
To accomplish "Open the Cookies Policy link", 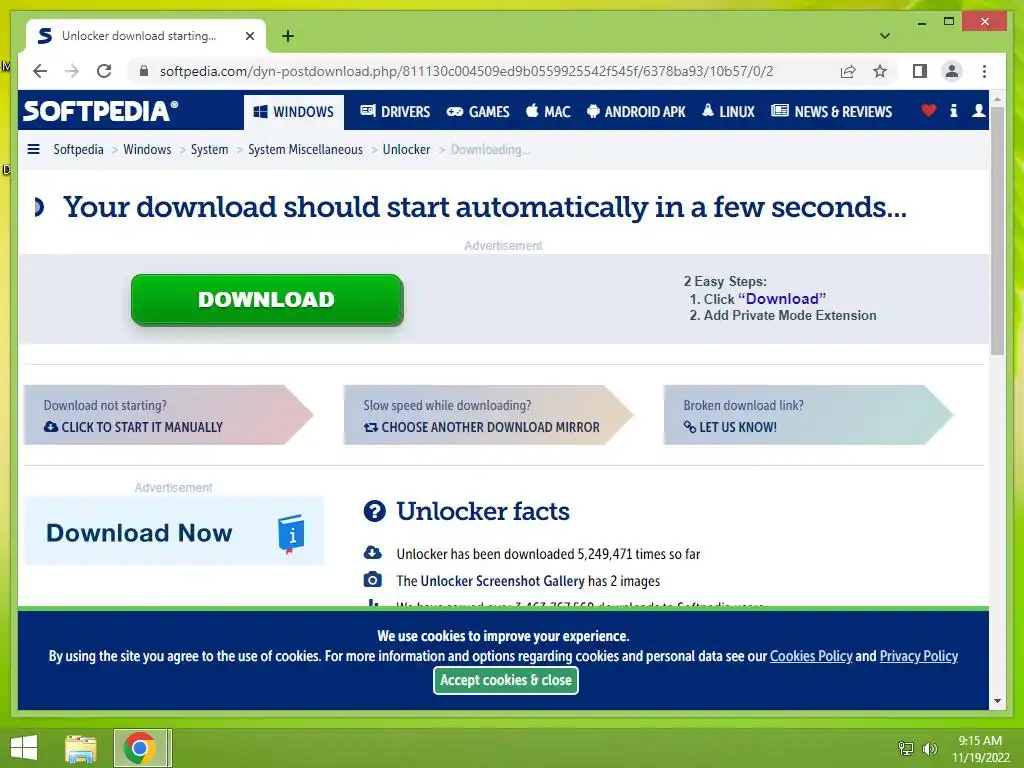I will coord(811,656).
